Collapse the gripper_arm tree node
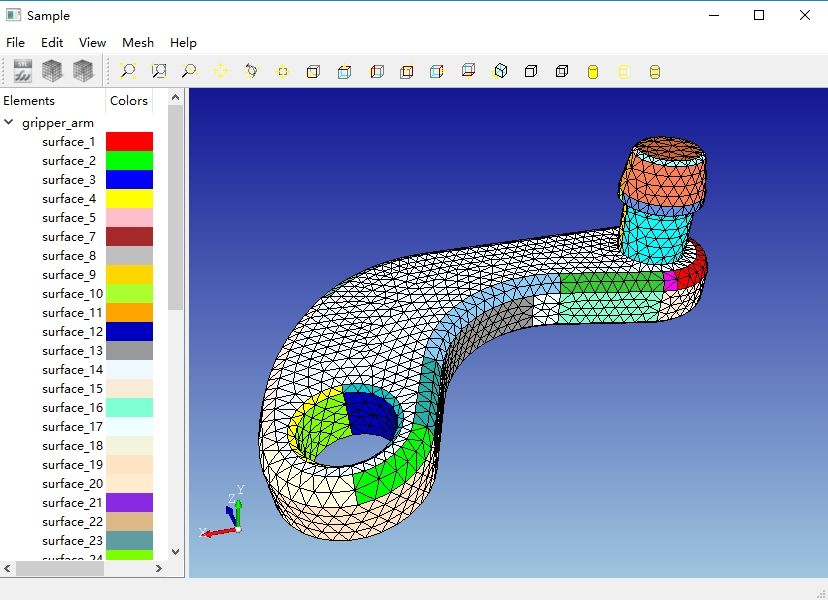Image resolution: width=828 pixels, height=600 pixels. pyautogui.click(x=9, y=123)
